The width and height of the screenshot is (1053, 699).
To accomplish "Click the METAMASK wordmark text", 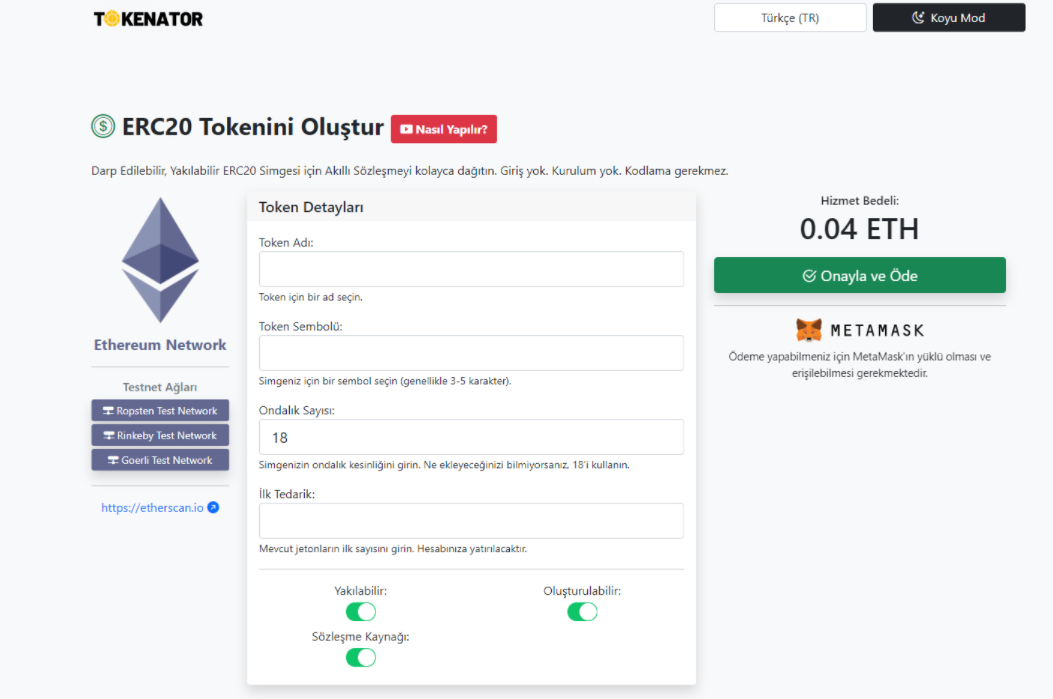I will pyautogui.click(x=877, y=330).
